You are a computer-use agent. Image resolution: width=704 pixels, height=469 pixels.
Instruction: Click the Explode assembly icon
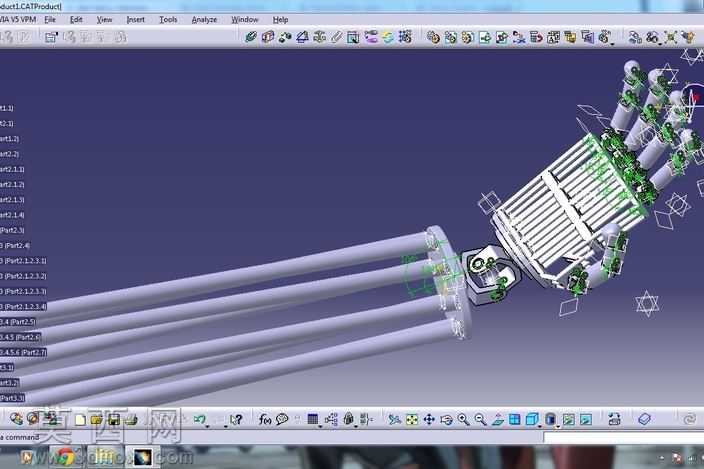click(670, 37)
